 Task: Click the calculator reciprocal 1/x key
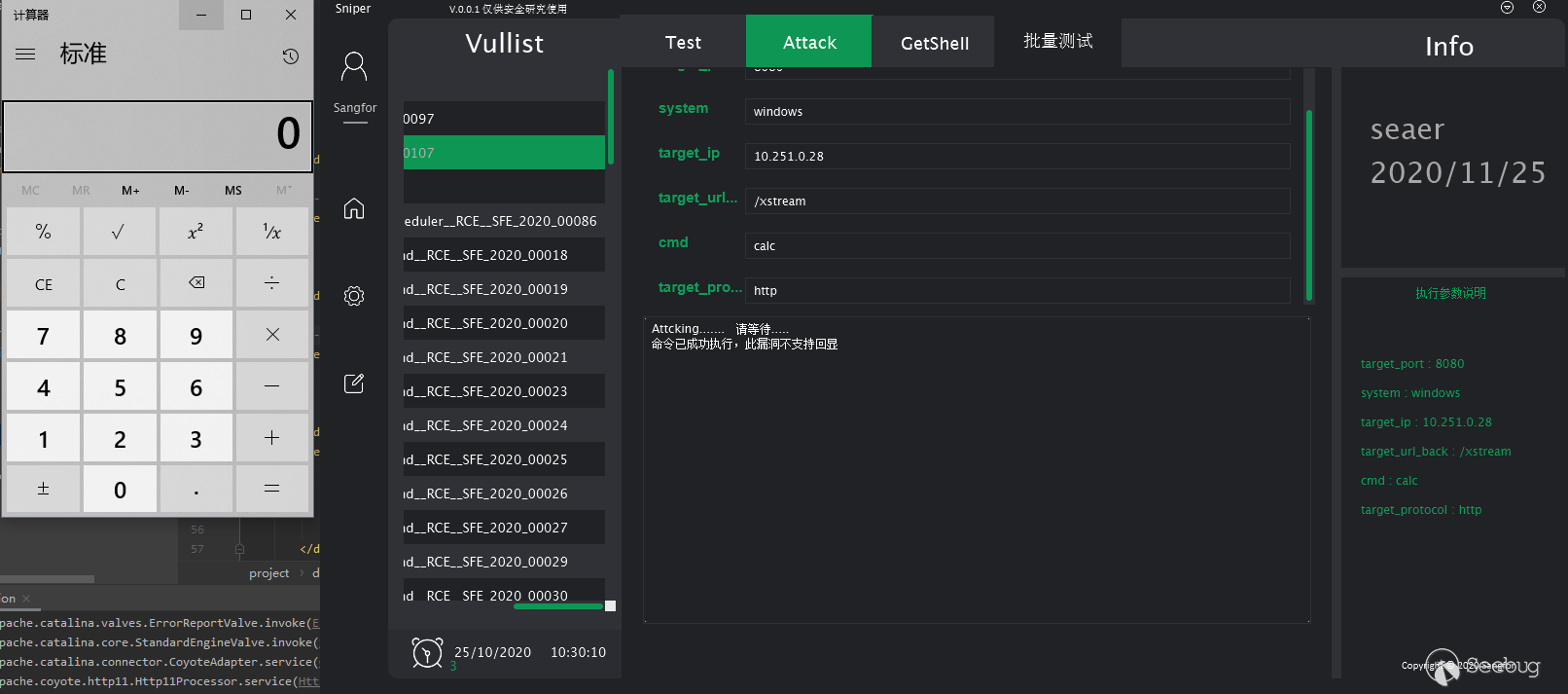pyautogui.click(x=272, y=232)
